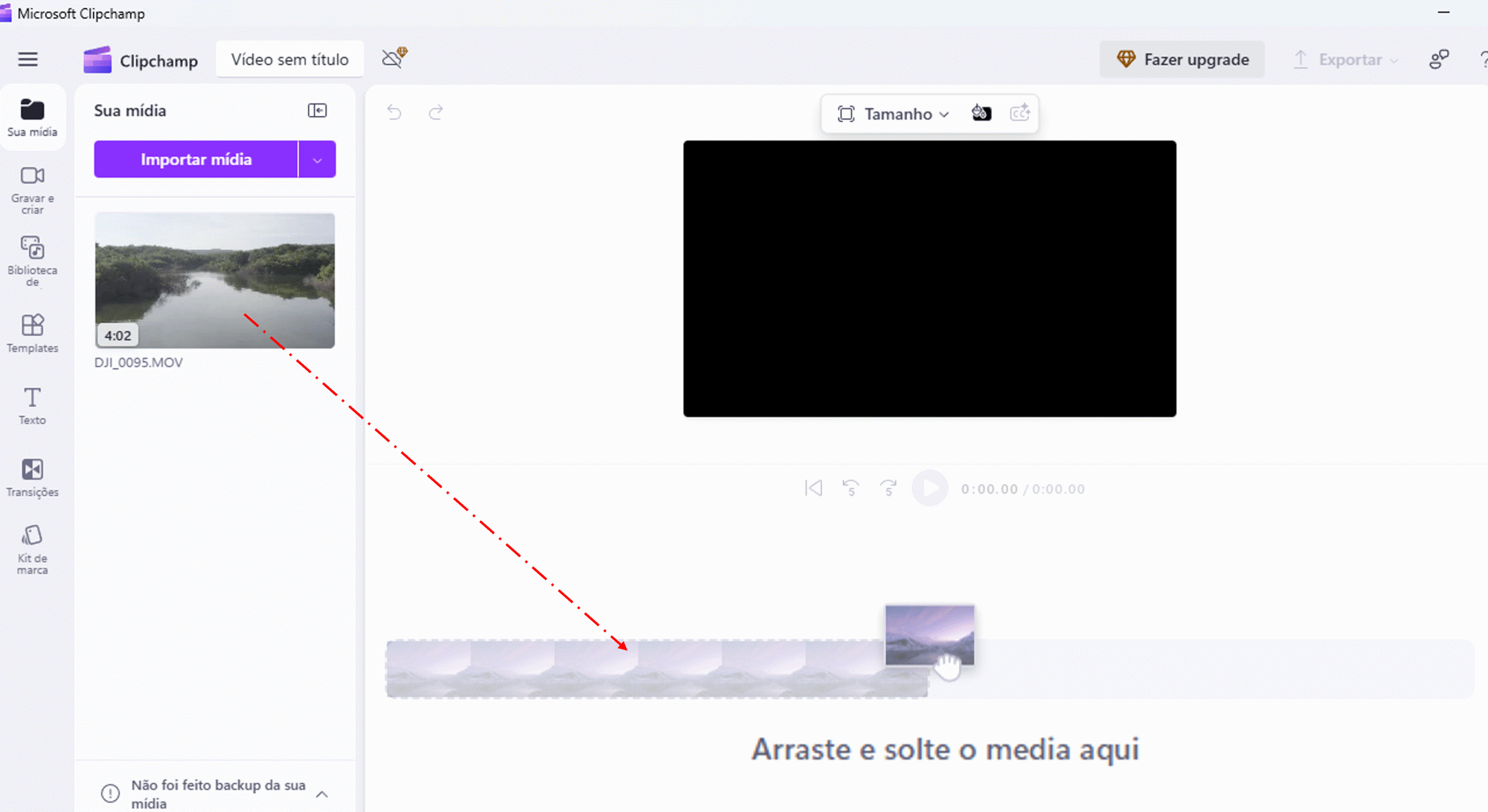Open Transições sidebar panel
The width and height of the screenshot is (1488, 812).
[32, 477]
